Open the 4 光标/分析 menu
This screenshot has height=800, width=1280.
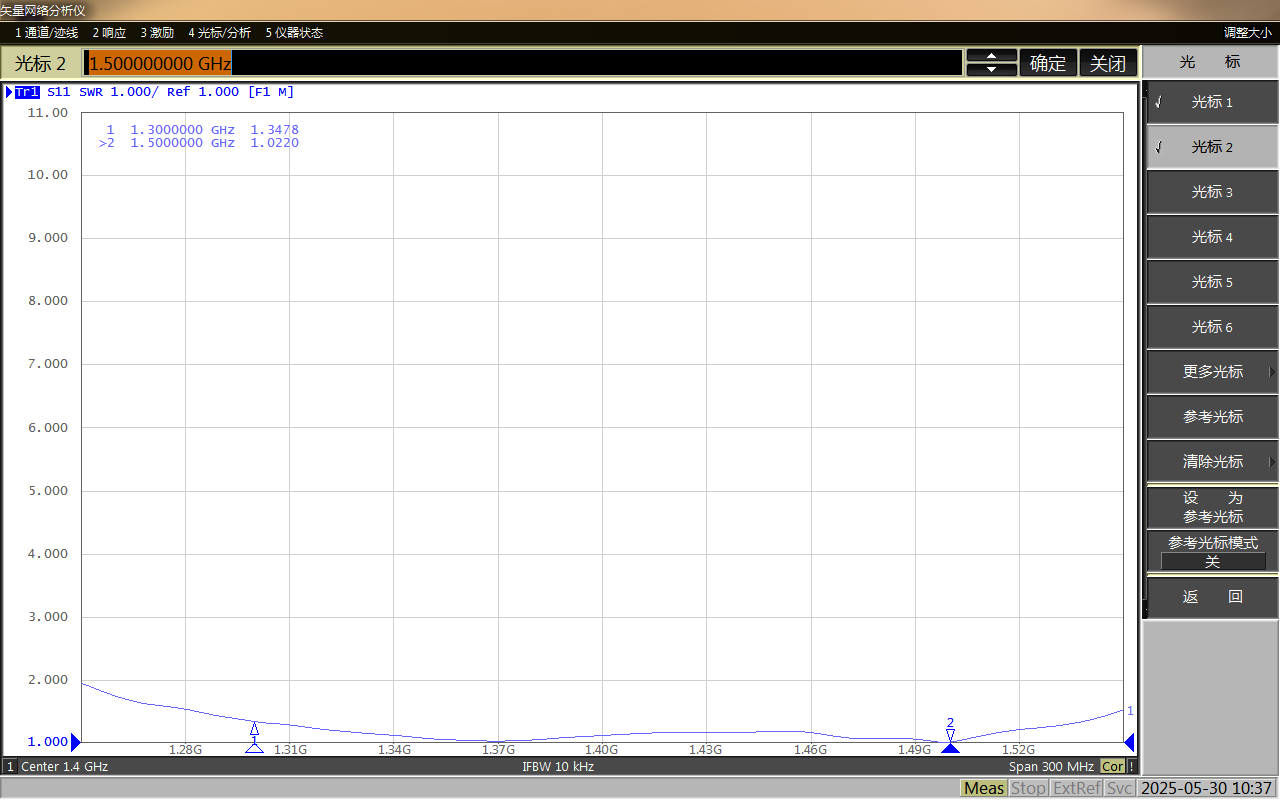[220, 33]
